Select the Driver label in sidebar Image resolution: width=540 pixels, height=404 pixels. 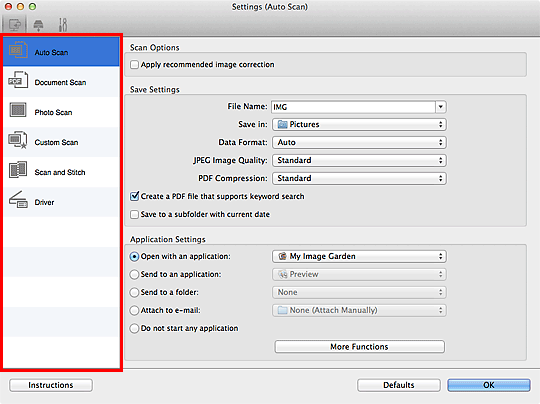click(x=44, y=202)
